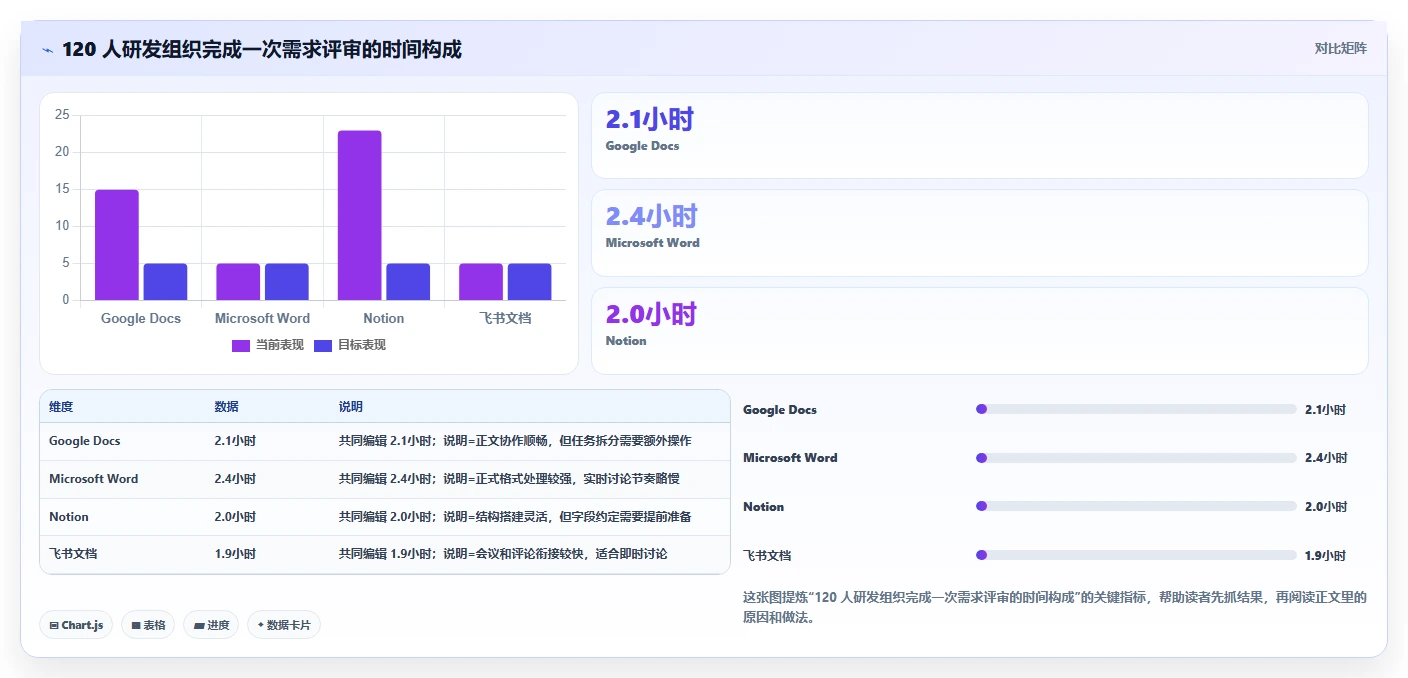Image resolution: width=1408 pixels, height=678 pixels.
Task: Click the 正文协作顺畅 description in Google Docs row
Action: [x=515, y=441]
